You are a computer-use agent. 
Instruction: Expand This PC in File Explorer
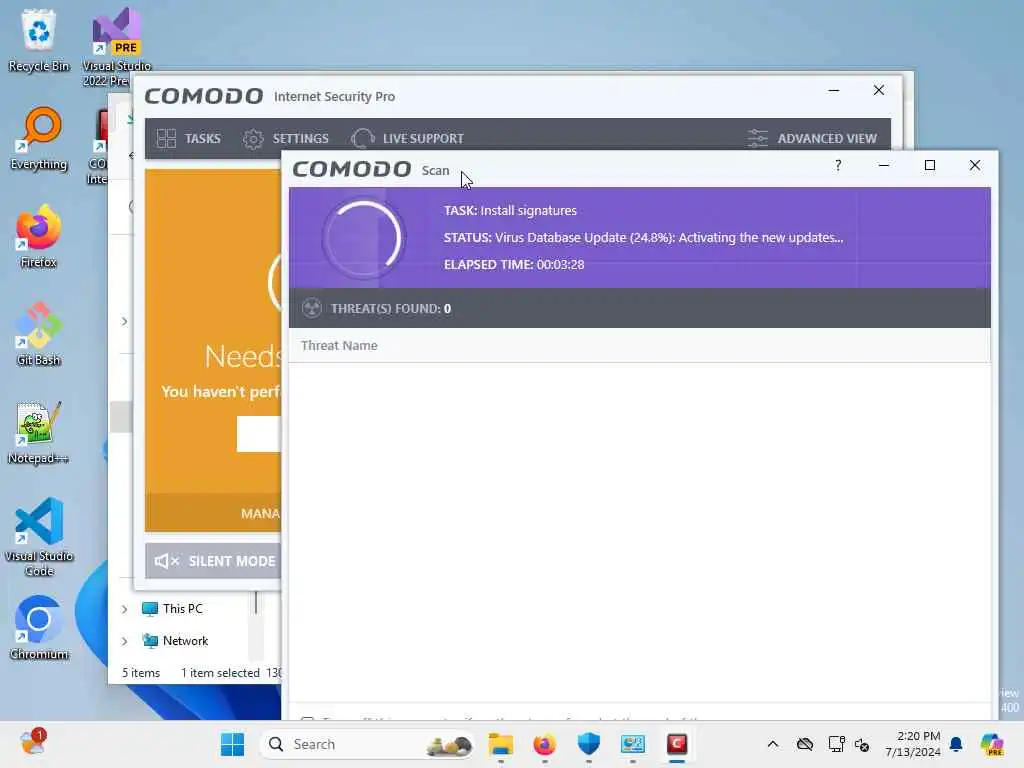click(x=124, y=609)
